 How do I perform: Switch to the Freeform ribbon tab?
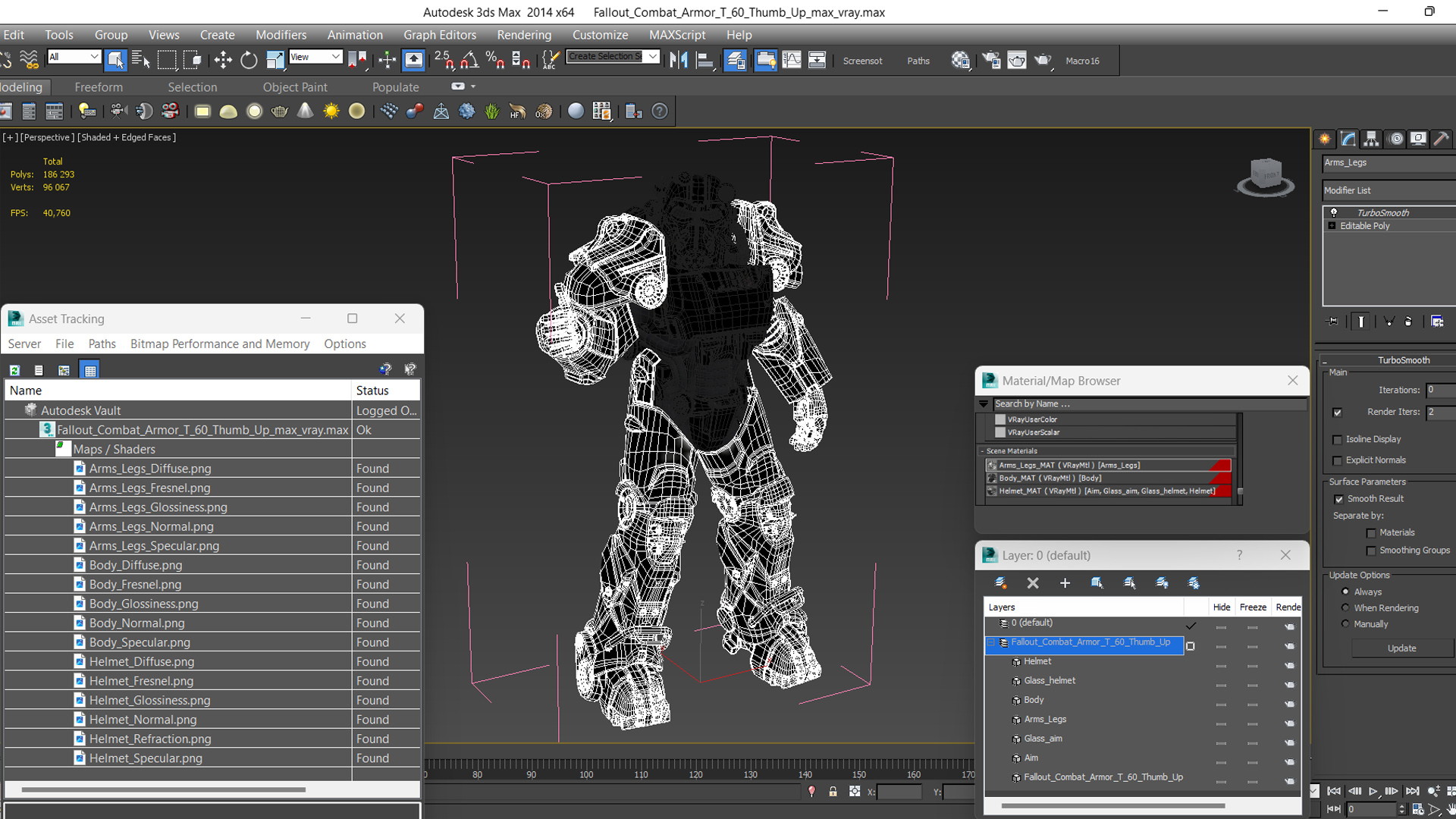coord(99,87)
